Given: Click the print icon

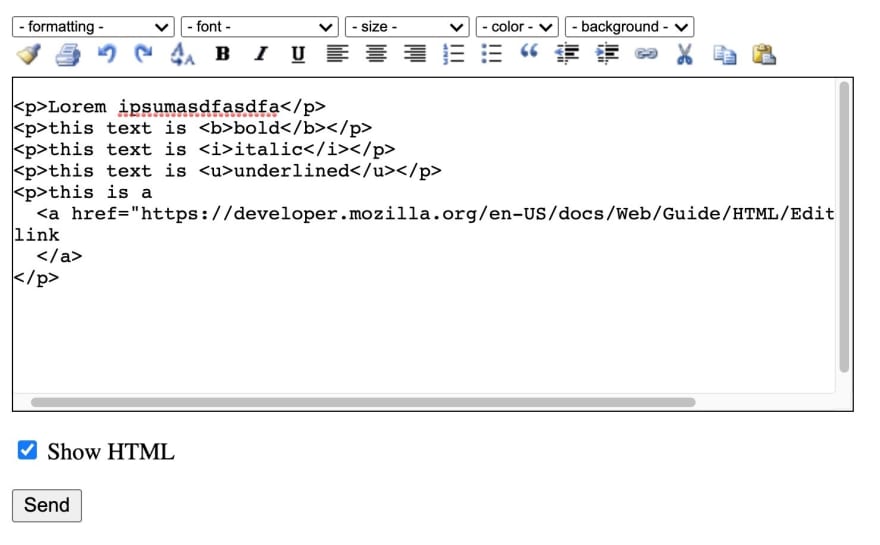Looking at the screenshot, I should coord(68,54).
